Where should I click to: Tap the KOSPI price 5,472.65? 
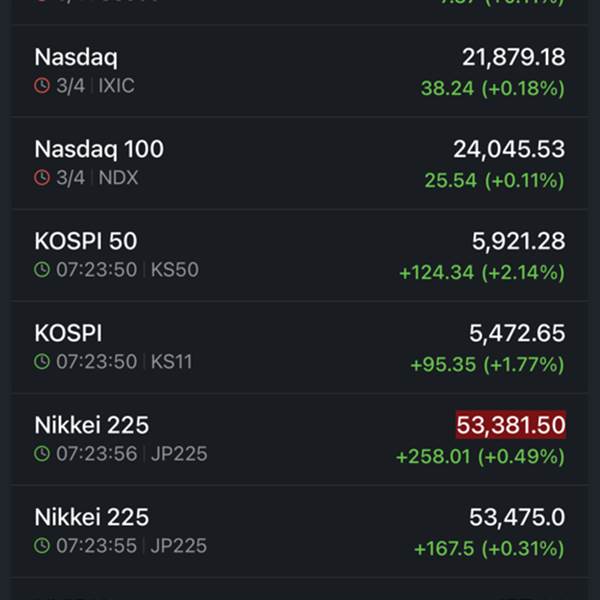[x=517, y=333]
